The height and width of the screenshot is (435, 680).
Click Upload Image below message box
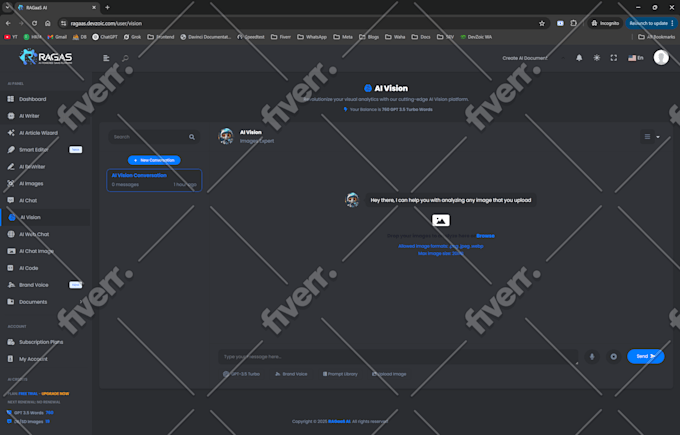pyautogui.click(x=389, y=374)
